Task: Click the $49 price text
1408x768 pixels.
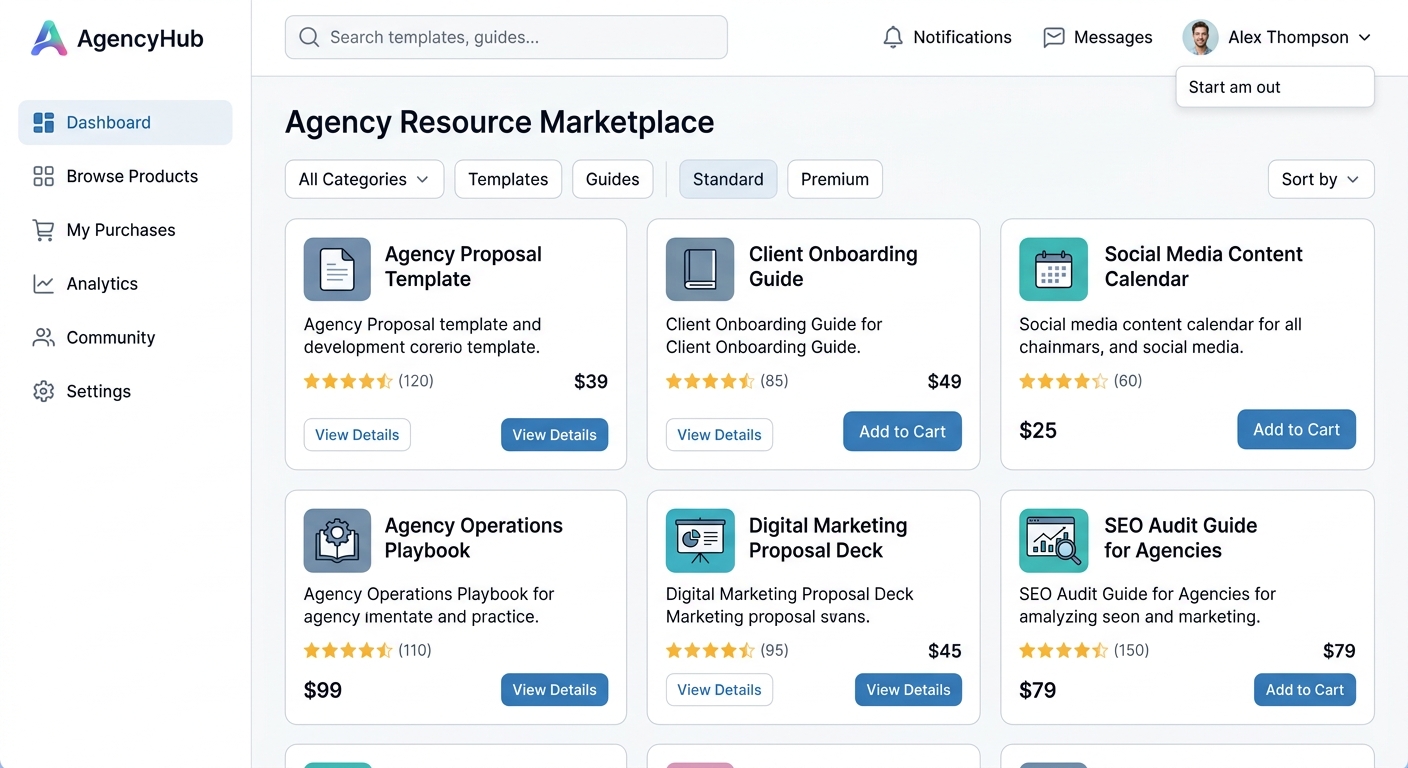Action: click(x=945, y=382)
